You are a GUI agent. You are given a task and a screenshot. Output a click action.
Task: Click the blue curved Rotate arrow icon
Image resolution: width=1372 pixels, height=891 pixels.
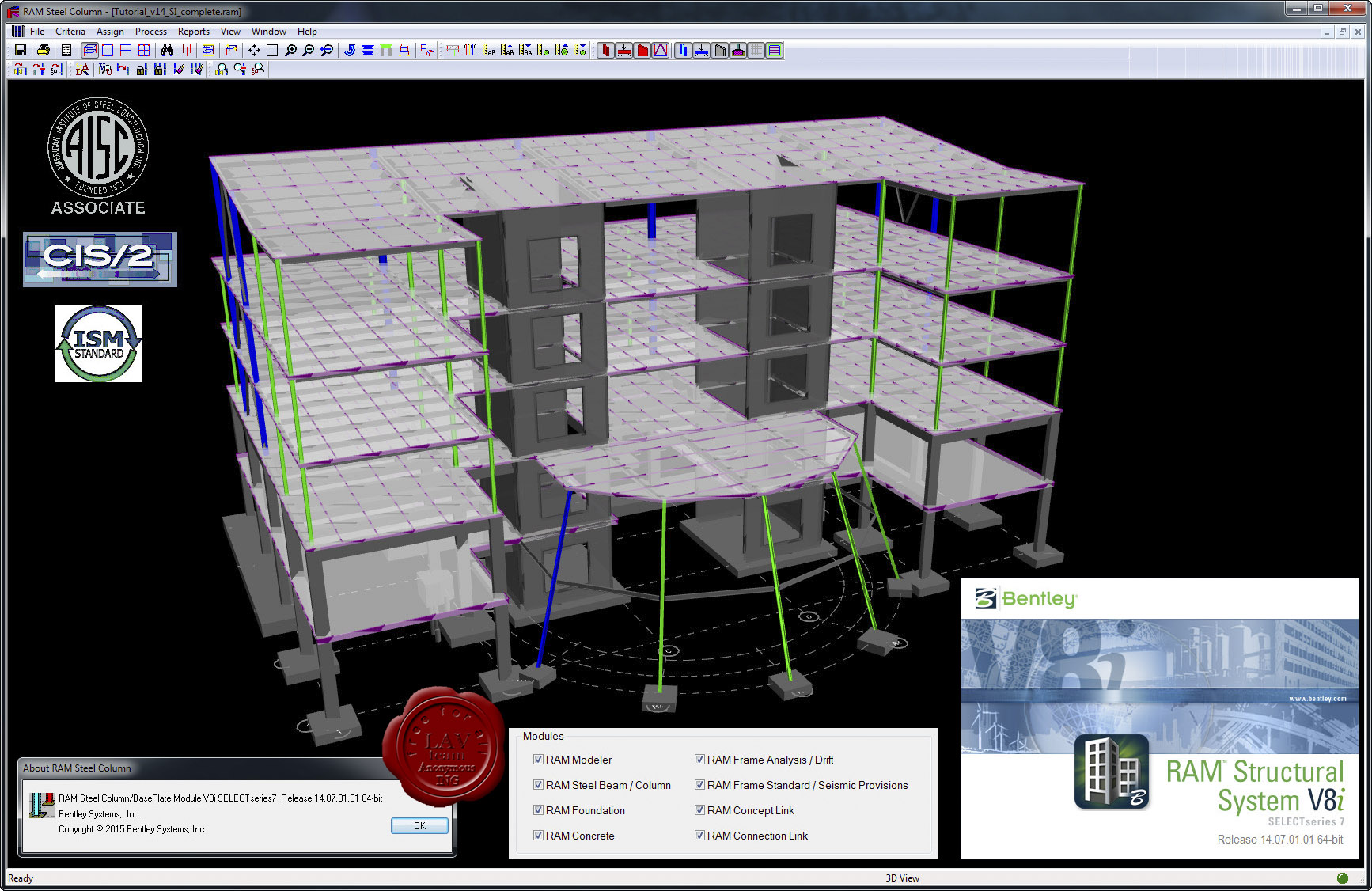(350, 50)
